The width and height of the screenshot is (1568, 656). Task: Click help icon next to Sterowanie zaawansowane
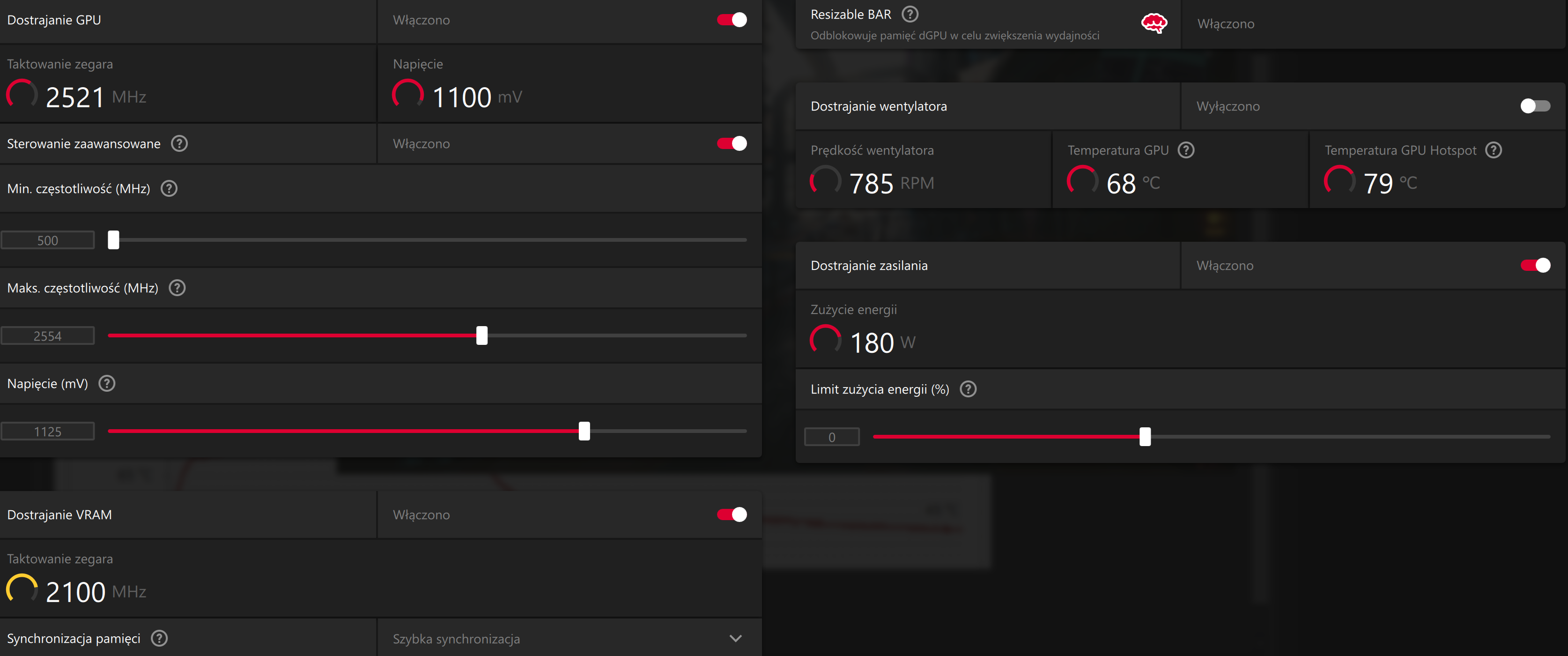[x=179, y=144]
